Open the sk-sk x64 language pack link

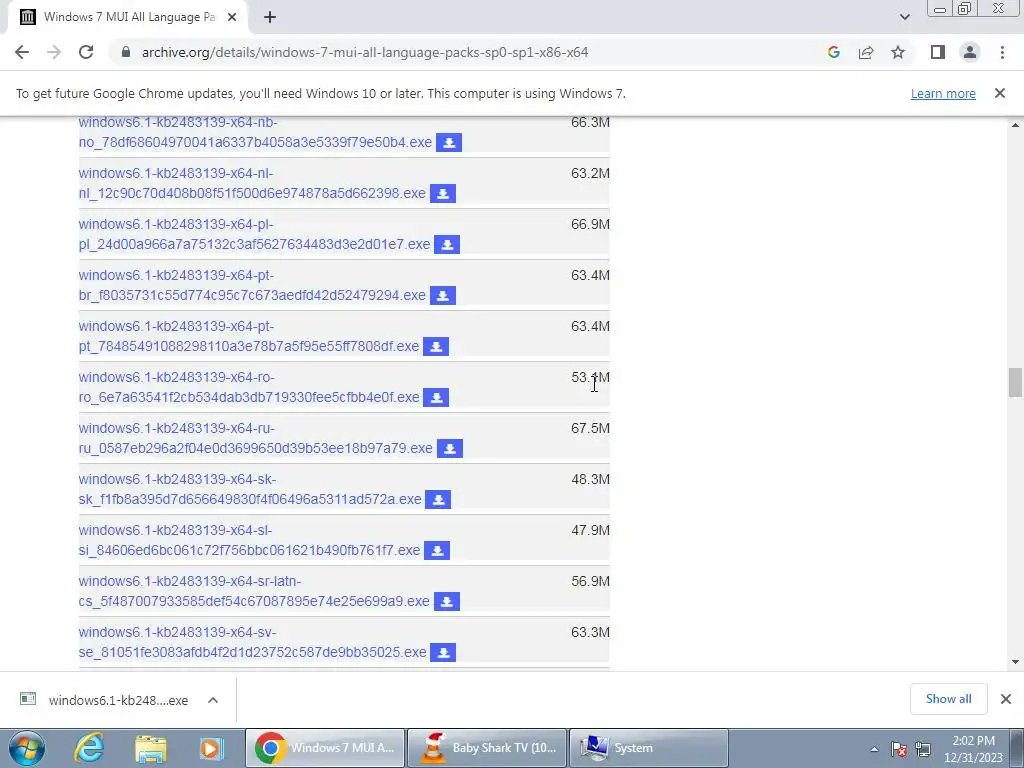click(250, 488)
